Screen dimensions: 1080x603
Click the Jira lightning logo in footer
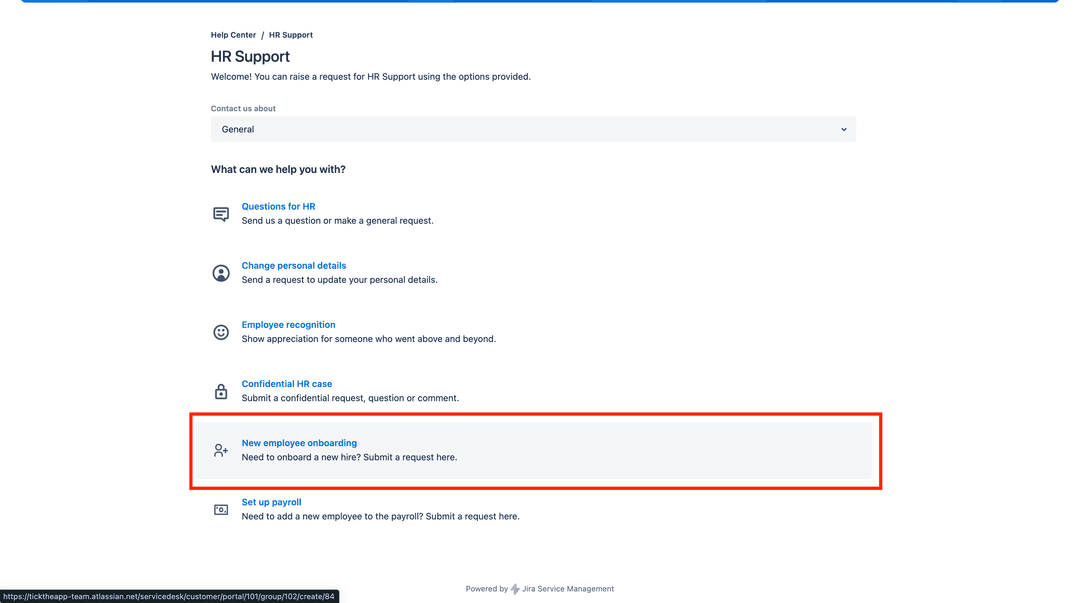click(x=515, y=589)
